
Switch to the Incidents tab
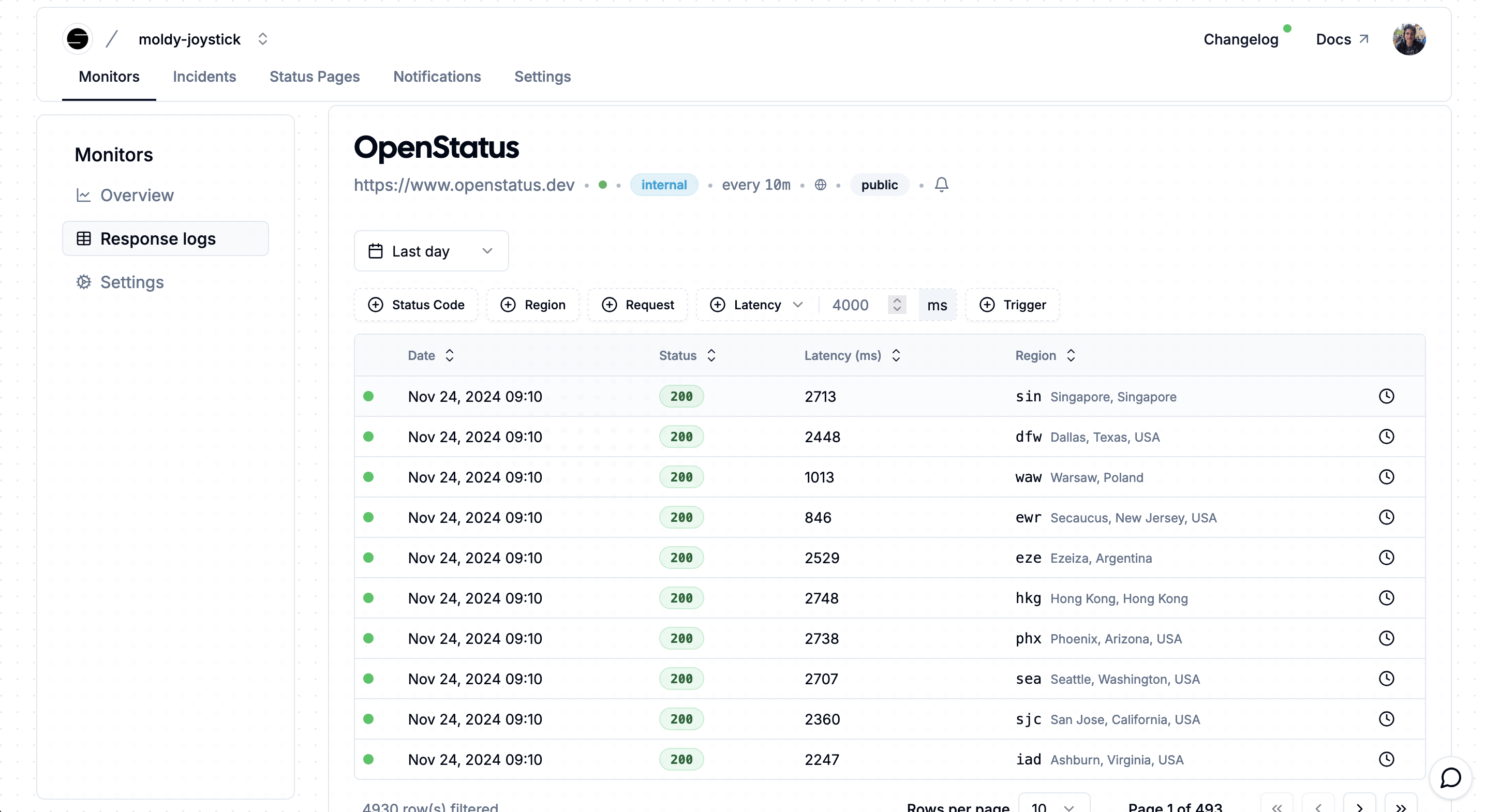204,77
